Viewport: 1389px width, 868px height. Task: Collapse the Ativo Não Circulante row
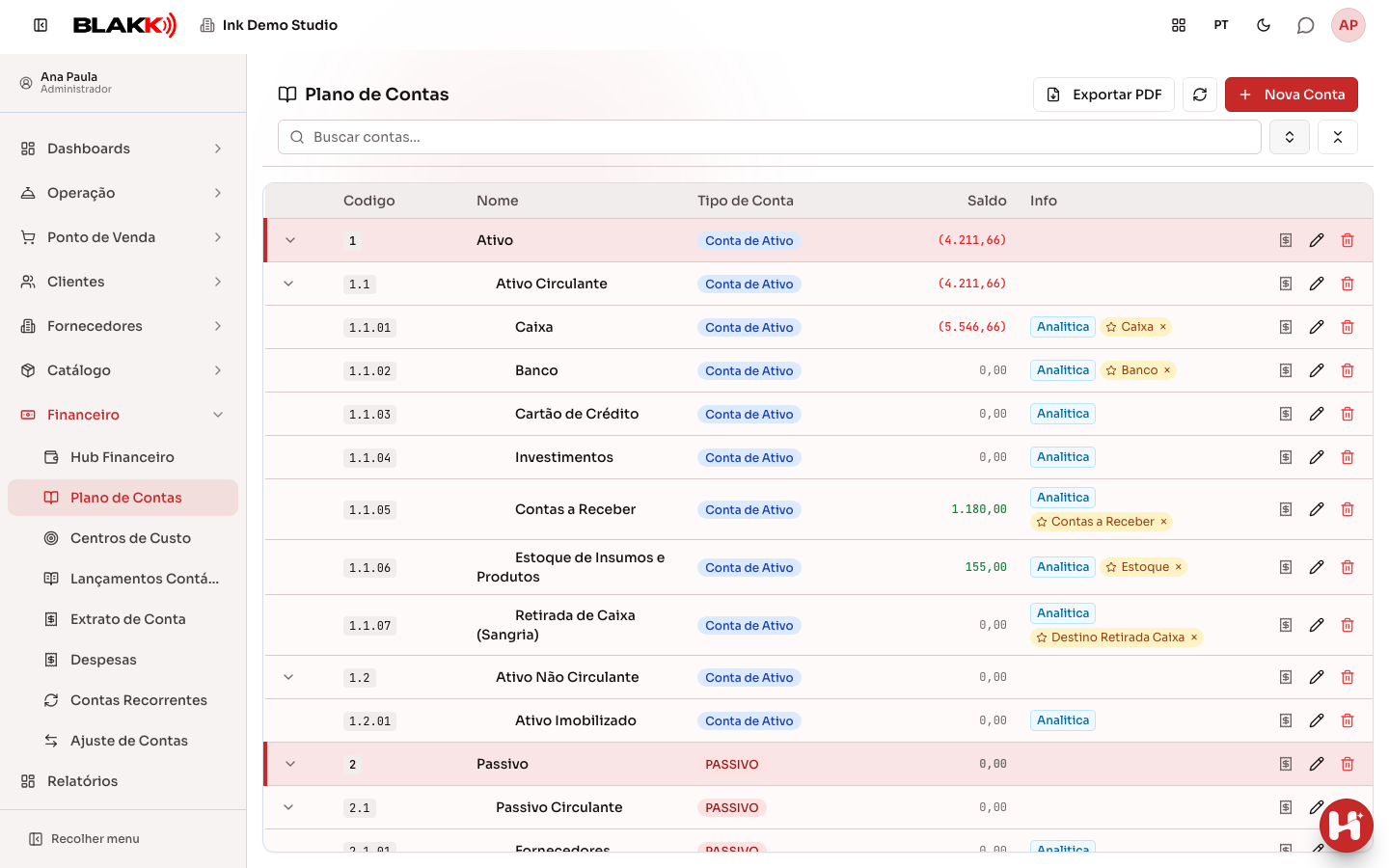pyautogui.click(x=288, y=677)
